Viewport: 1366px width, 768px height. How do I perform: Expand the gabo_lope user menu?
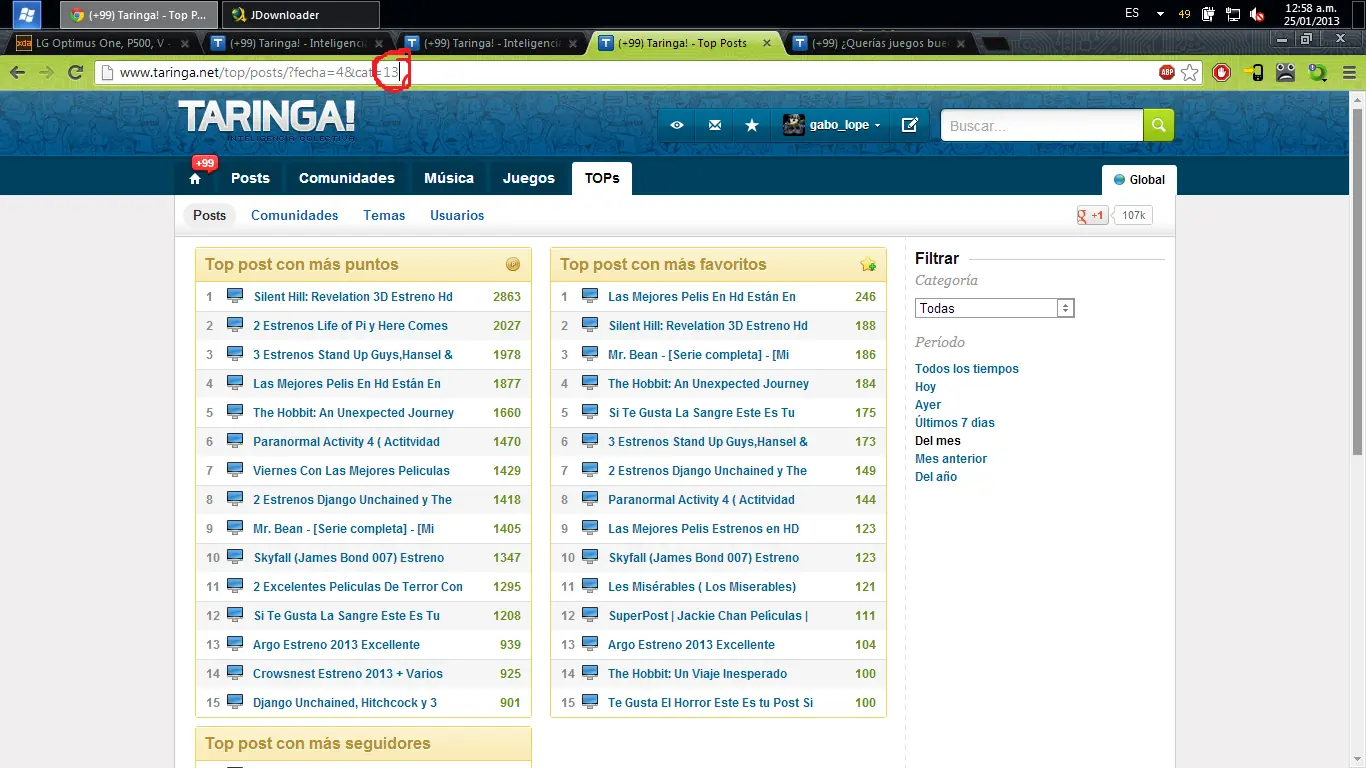pyautogui.click(x=831, y=125)
